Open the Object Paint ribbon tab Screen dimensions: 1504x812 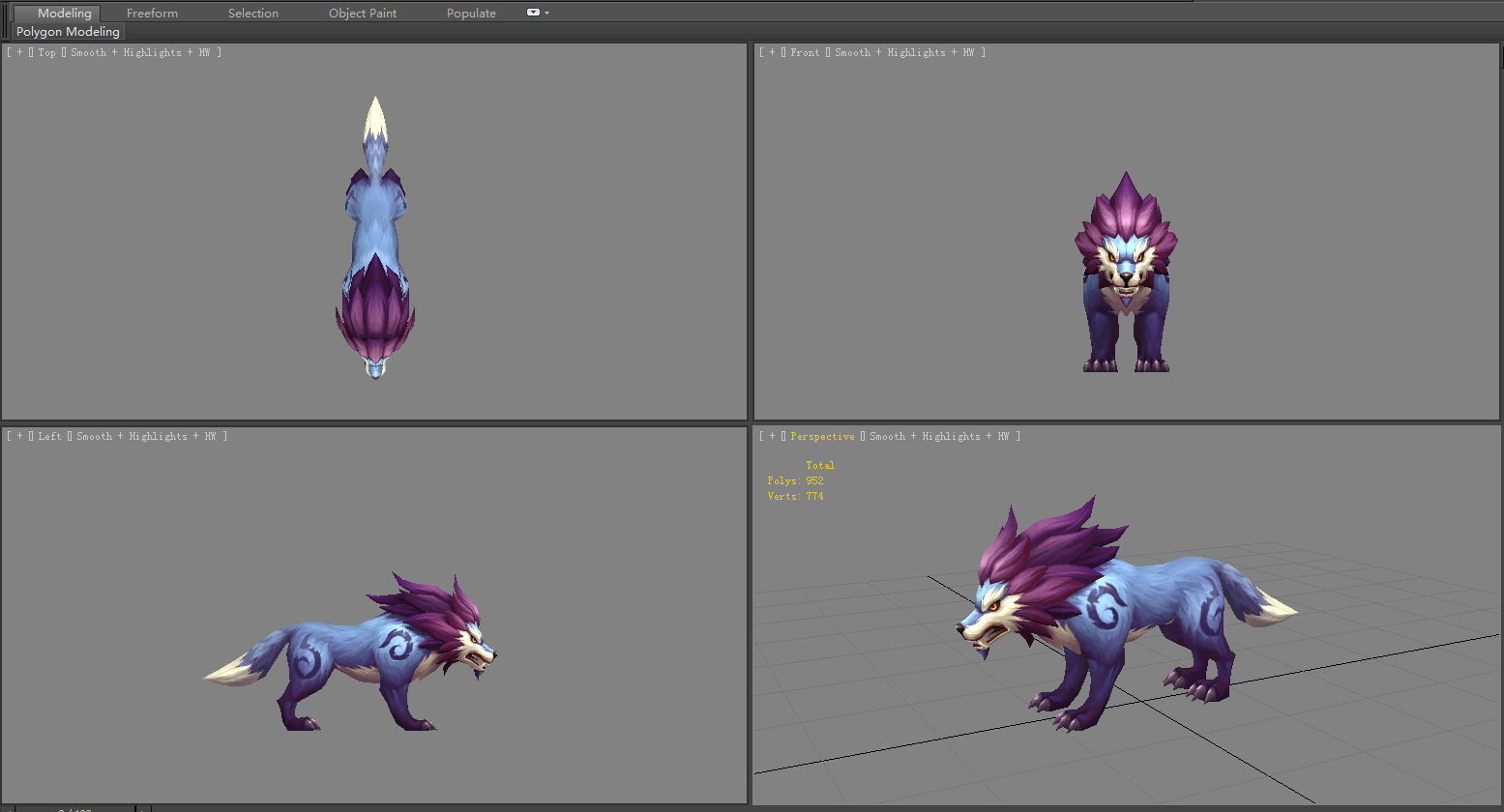(x=363, y=14)
